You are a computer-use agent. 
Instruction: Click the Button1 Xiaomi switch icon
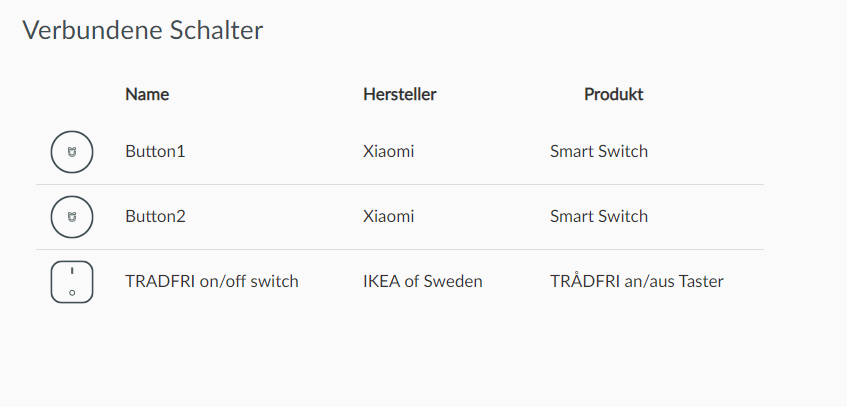(71, 152)
